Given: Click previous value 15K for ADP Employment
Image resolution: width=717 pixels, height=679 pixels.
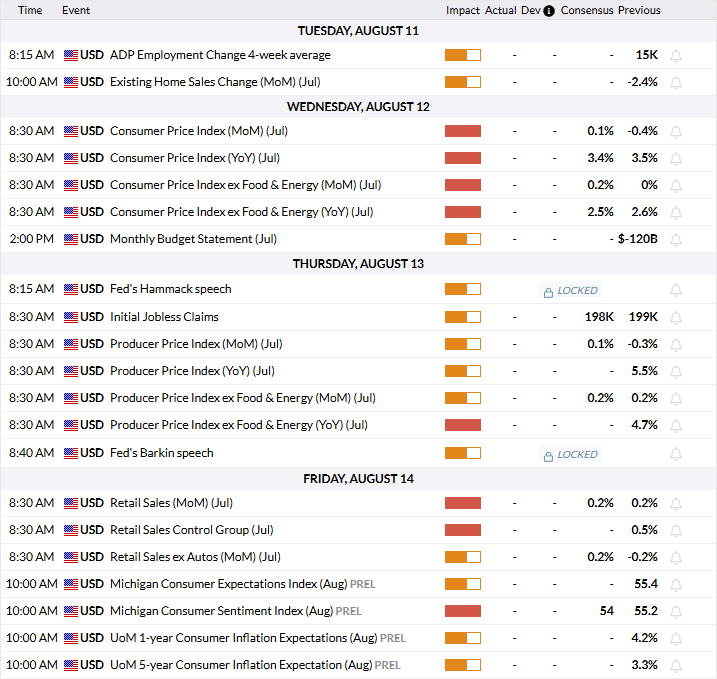Looking at the screenshot, I should (x=647, y=55).
